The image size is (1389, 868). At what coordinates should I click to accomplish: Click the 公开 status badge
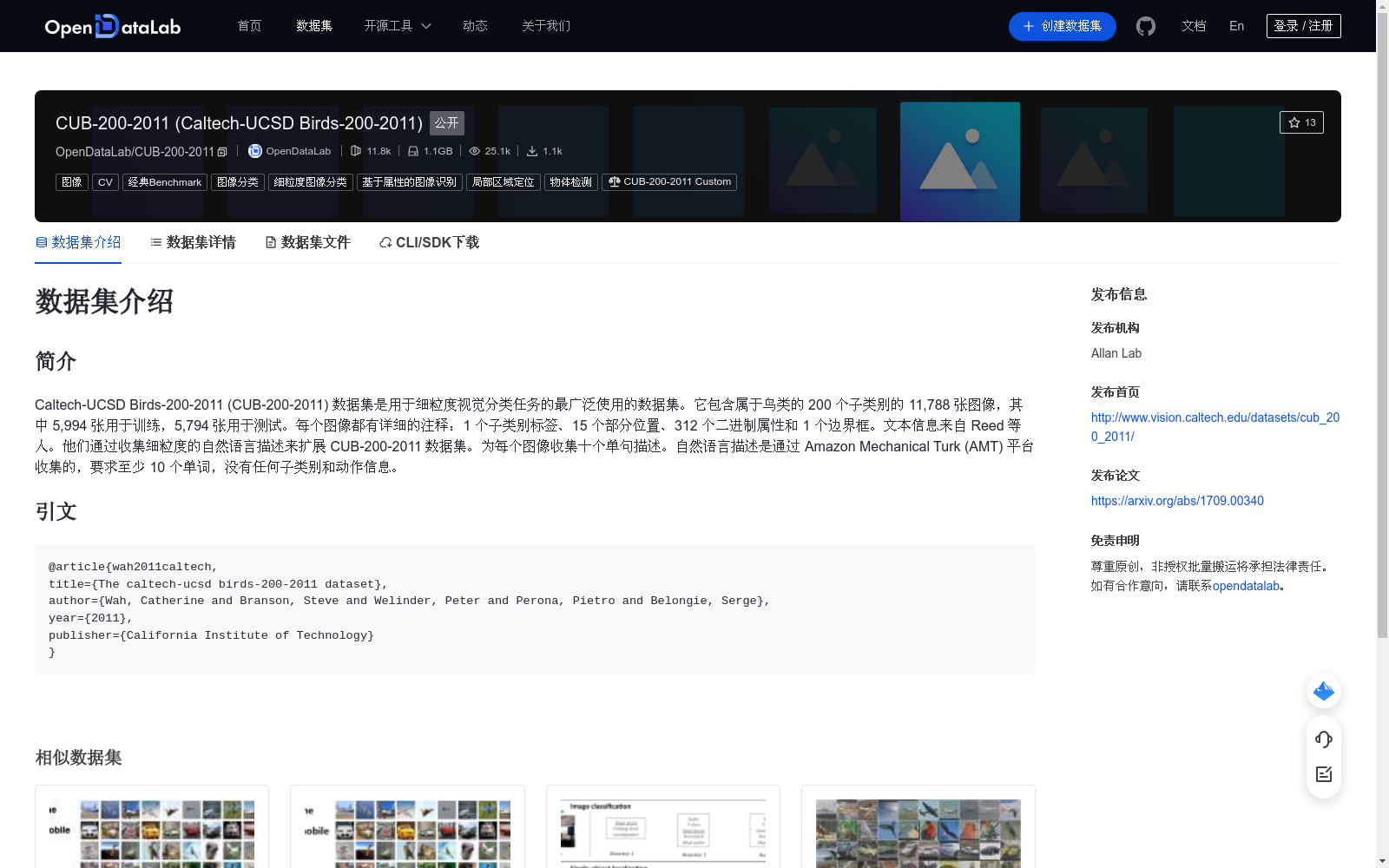[447, 123]
